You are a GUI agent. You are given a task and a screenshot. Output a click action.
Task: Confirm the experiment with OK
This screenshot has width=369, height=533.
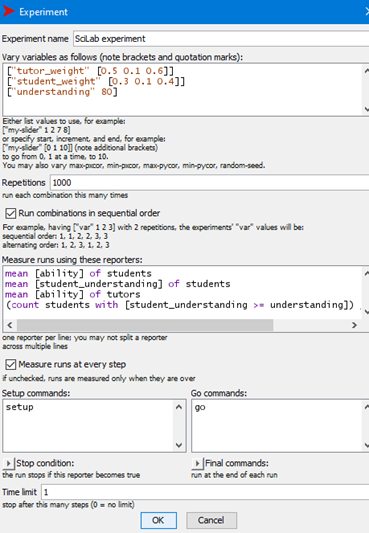pos(159,520)
